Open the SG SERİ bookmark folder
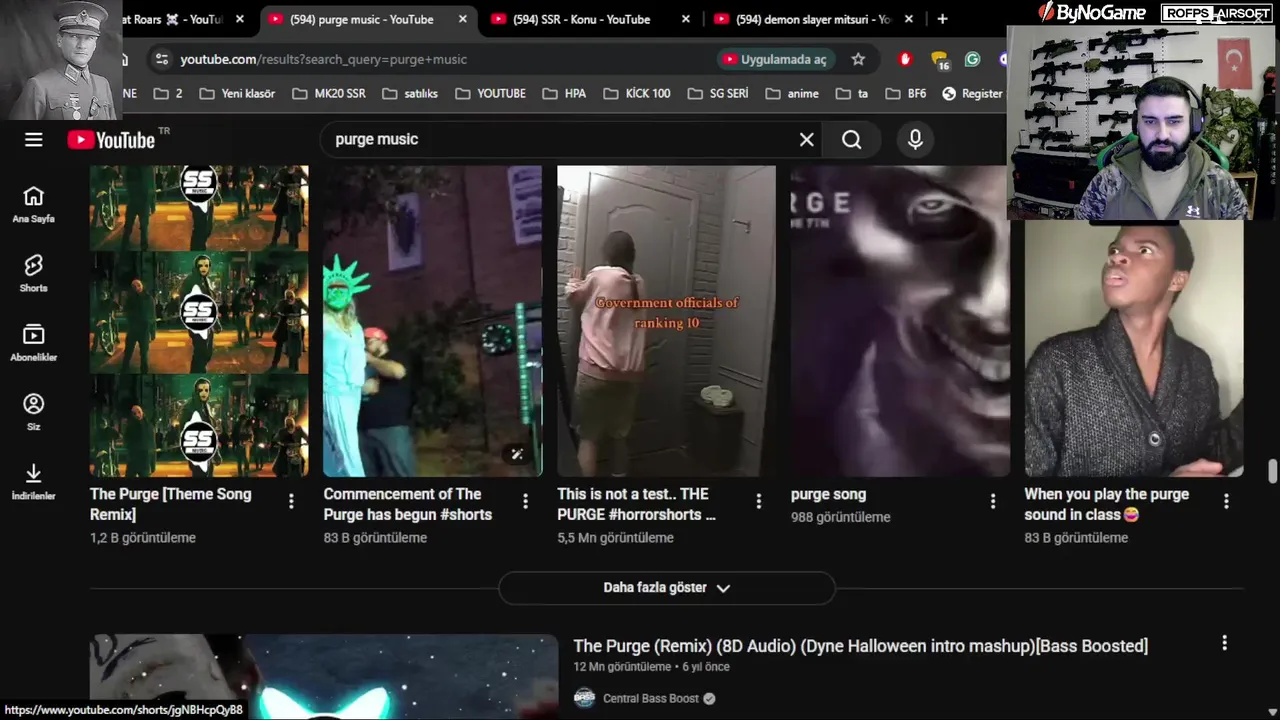1280x720 pixels. point(718,93)
